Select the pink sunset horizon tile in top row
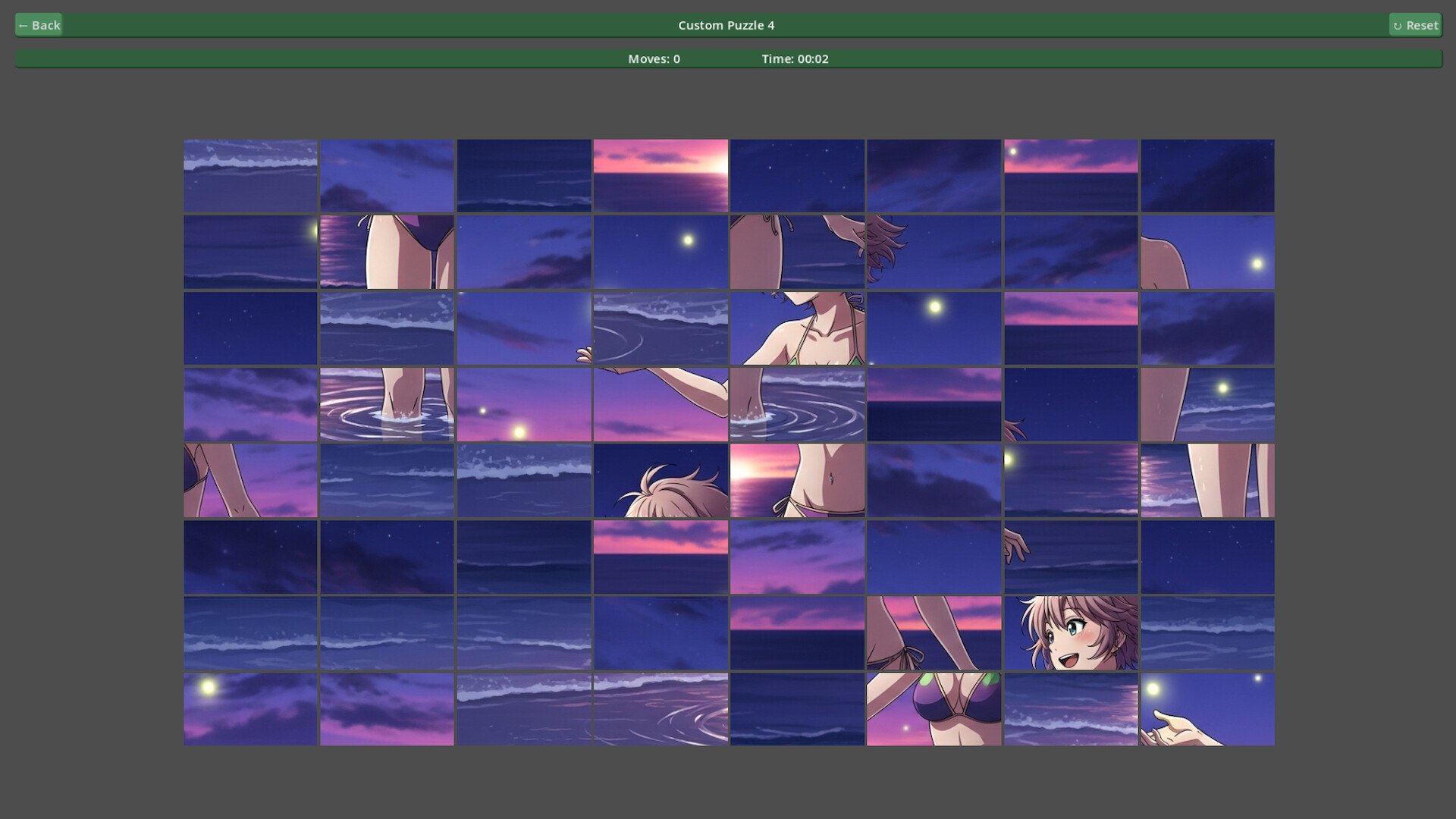Viewport: 1456px width, 819px height. coord(660,176)
